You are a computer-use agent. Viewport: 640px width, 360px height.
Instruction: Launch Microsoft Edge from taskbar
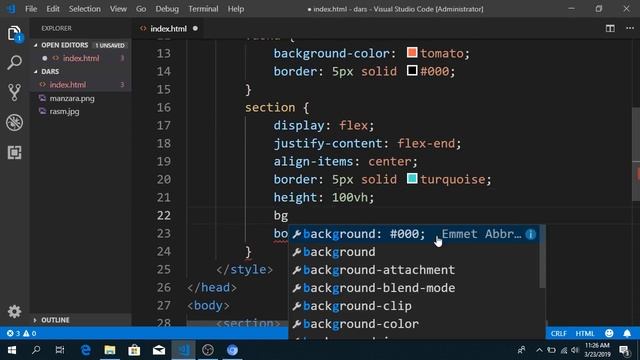[x=85, y=350]
